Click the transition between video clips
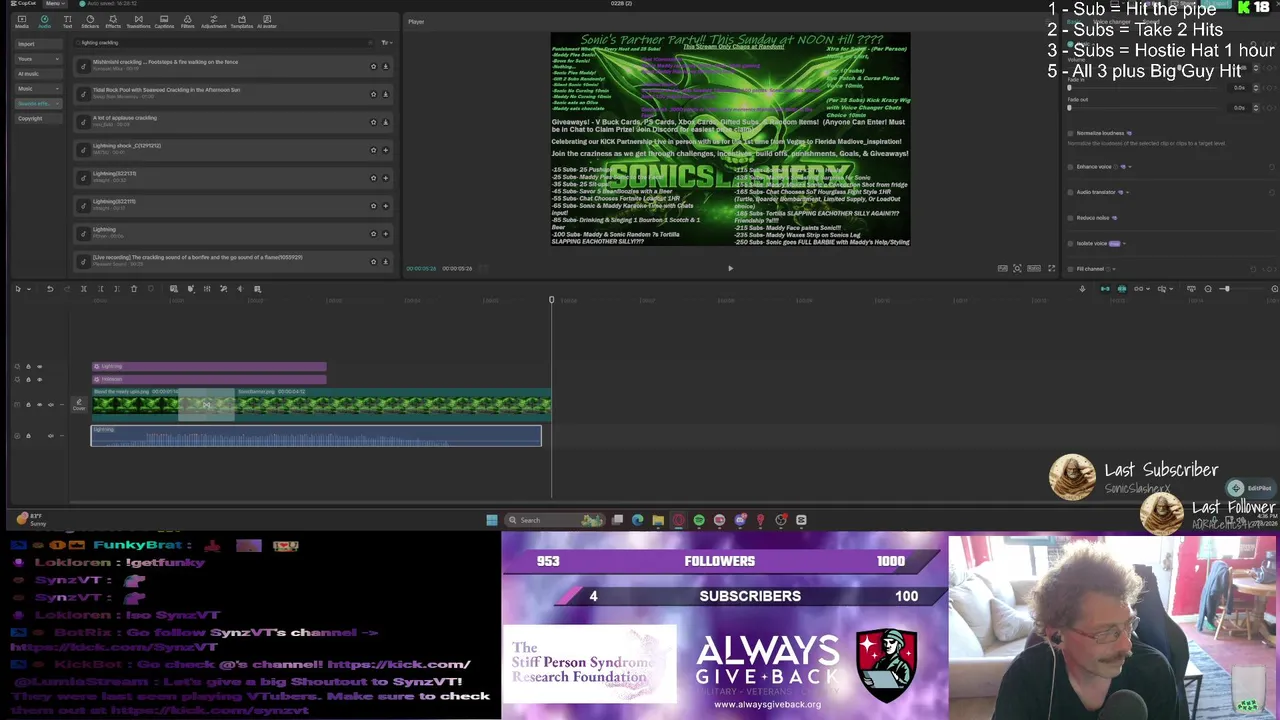 click(x=206, y=405)
